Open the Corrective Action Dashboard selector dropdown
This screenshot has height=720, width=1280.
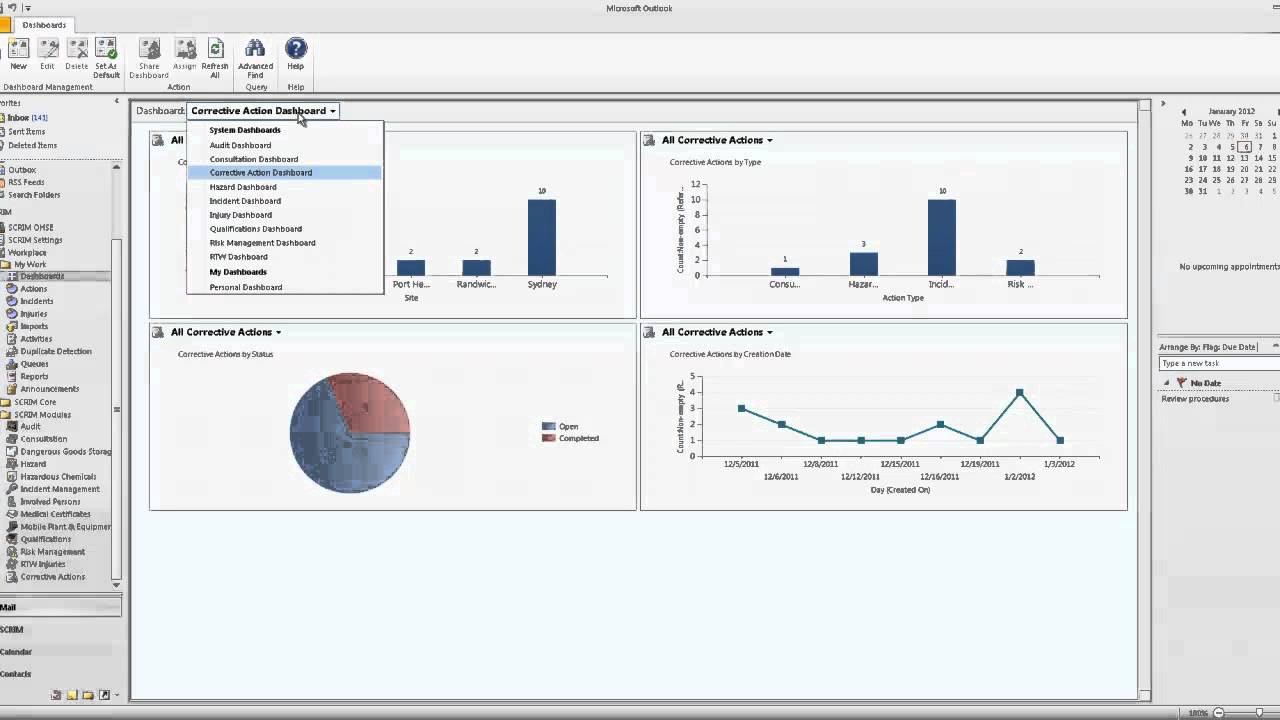point(263,111)
